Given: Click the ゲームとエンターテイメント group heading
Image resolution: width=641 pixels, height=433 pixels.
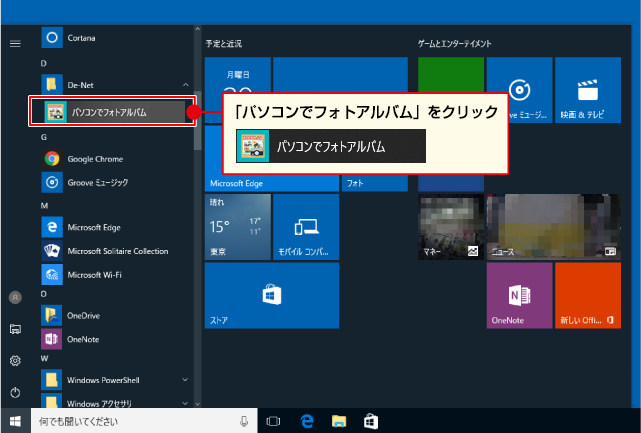Looking at the screenshot, I should (455, 43).
